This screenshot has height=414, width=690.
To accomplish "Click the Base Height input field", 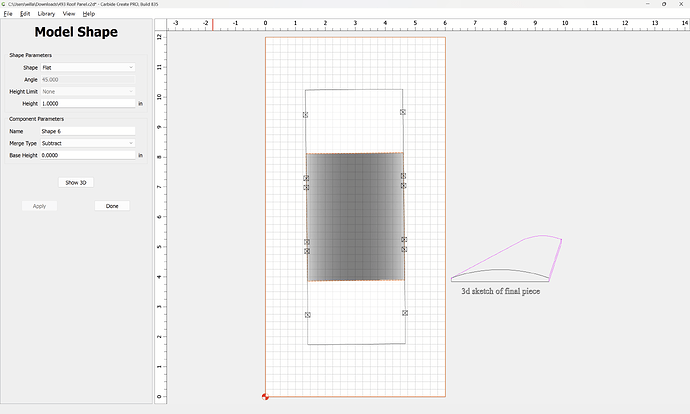I will 87,155.
